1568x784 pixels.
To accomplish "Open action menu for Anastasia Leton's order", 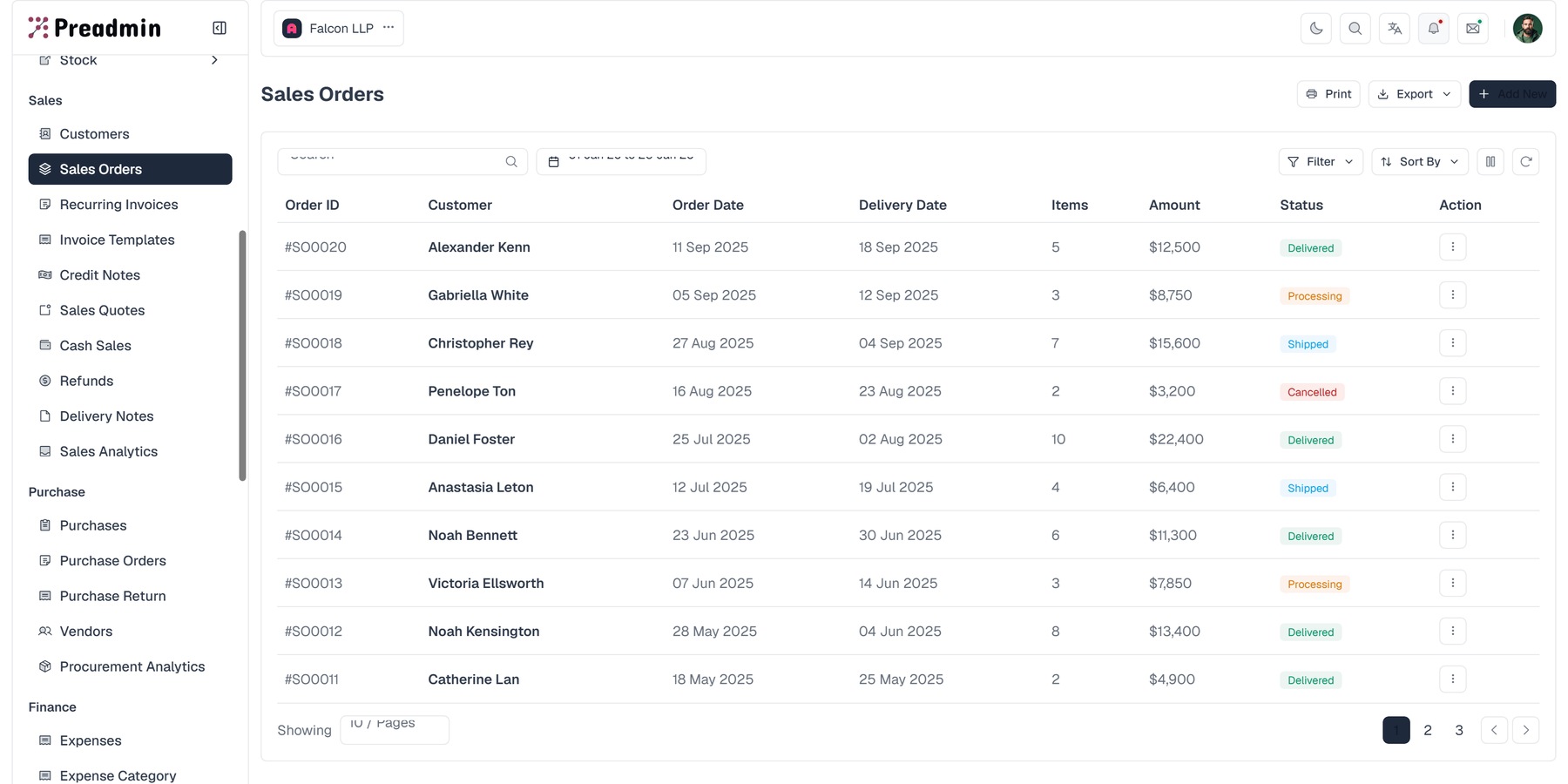I will coord(1453,486).
